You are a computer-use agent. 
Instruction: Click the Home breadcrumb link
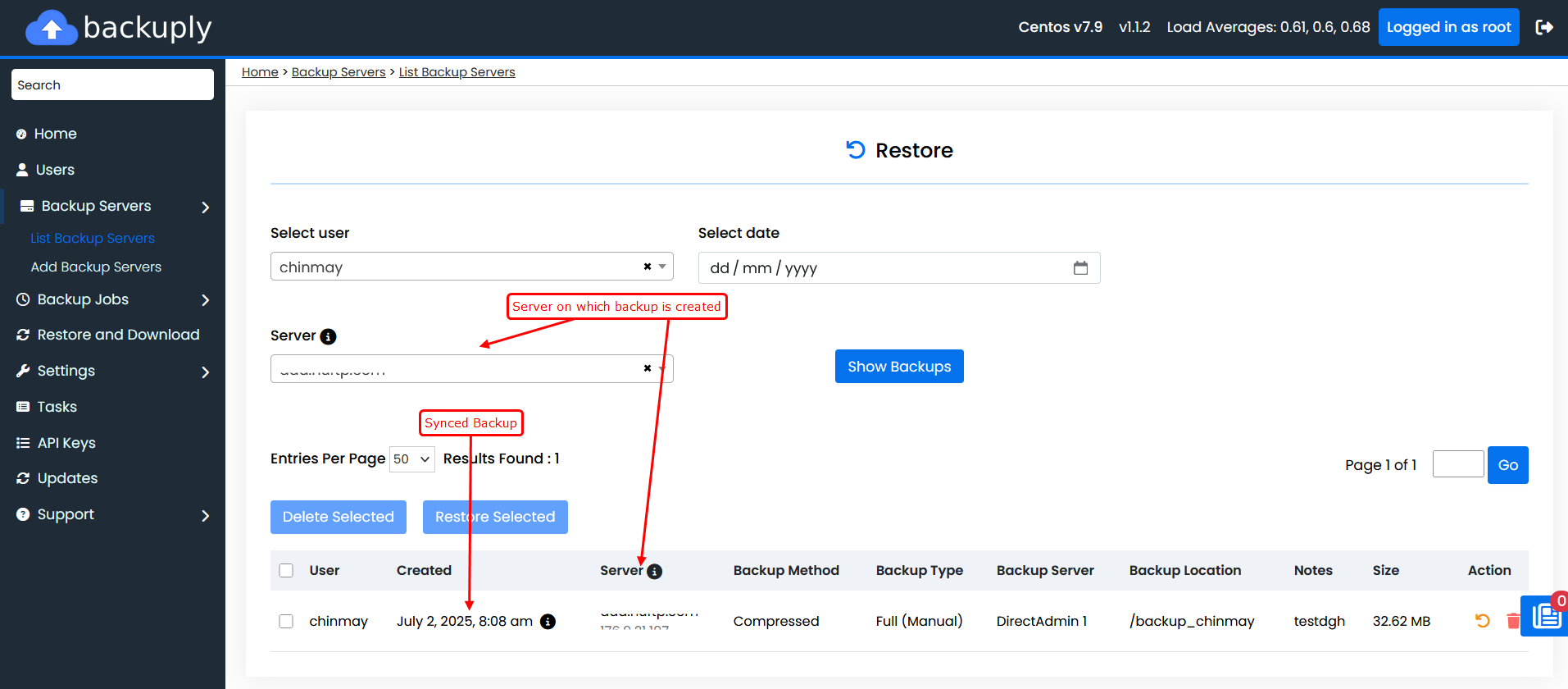tap(260, 72)
